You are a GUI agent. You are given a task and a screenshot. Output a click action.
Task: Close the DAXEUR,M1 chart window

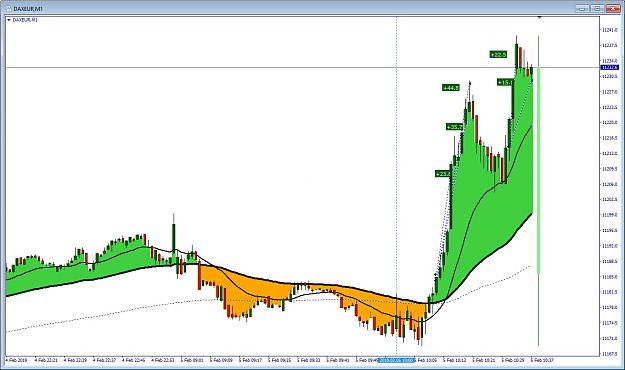tap(613, 8)
